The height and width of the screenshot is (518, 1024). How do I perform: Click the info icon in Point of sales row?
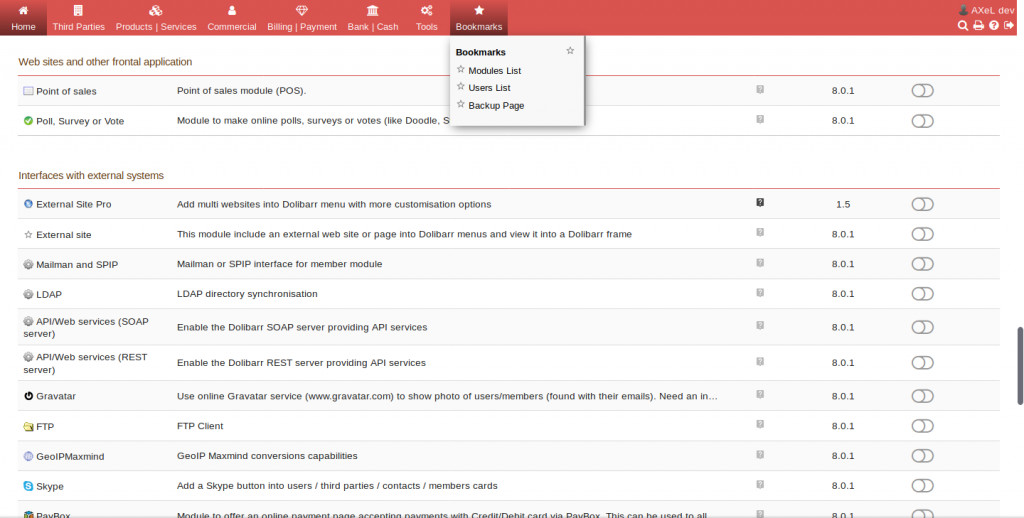[x=760, y=90]
